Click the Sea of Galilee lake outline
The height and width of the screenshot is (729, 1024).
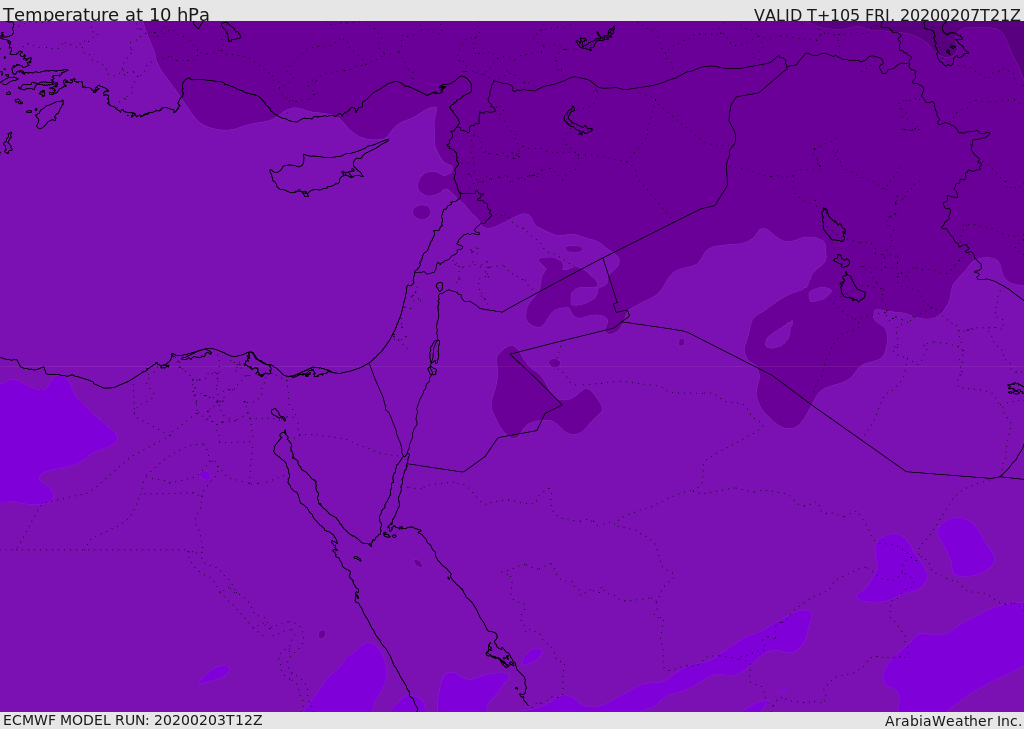click(x=439, y=287)
